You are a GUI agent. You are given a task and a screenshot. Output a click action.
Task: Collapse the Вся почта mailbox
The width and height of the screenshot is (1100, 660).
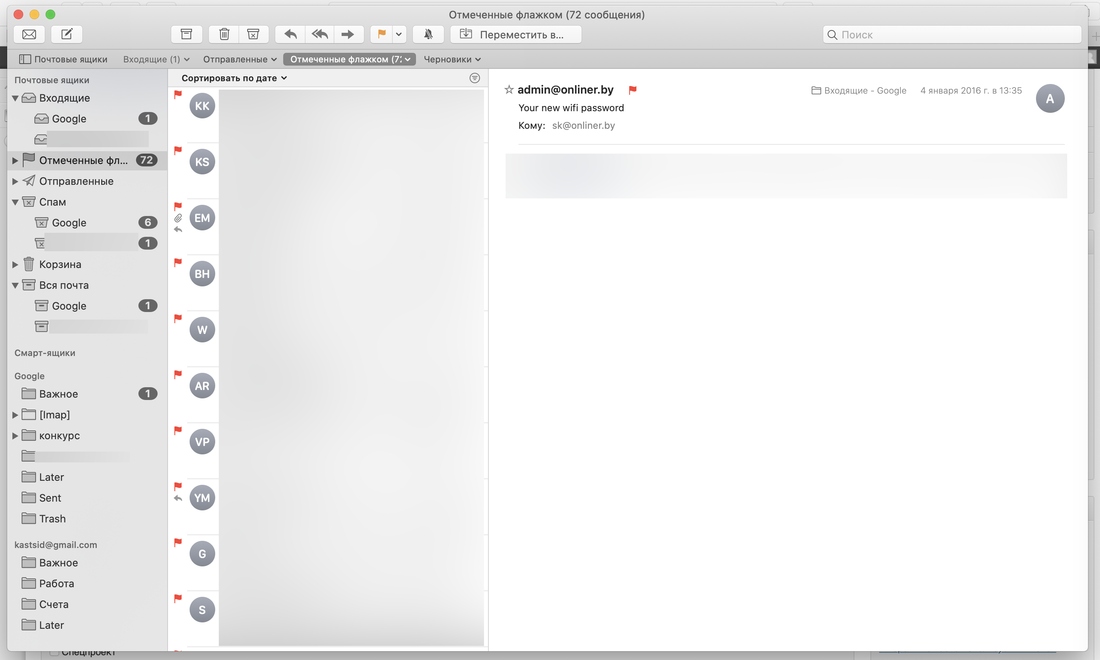pos(15,285)
